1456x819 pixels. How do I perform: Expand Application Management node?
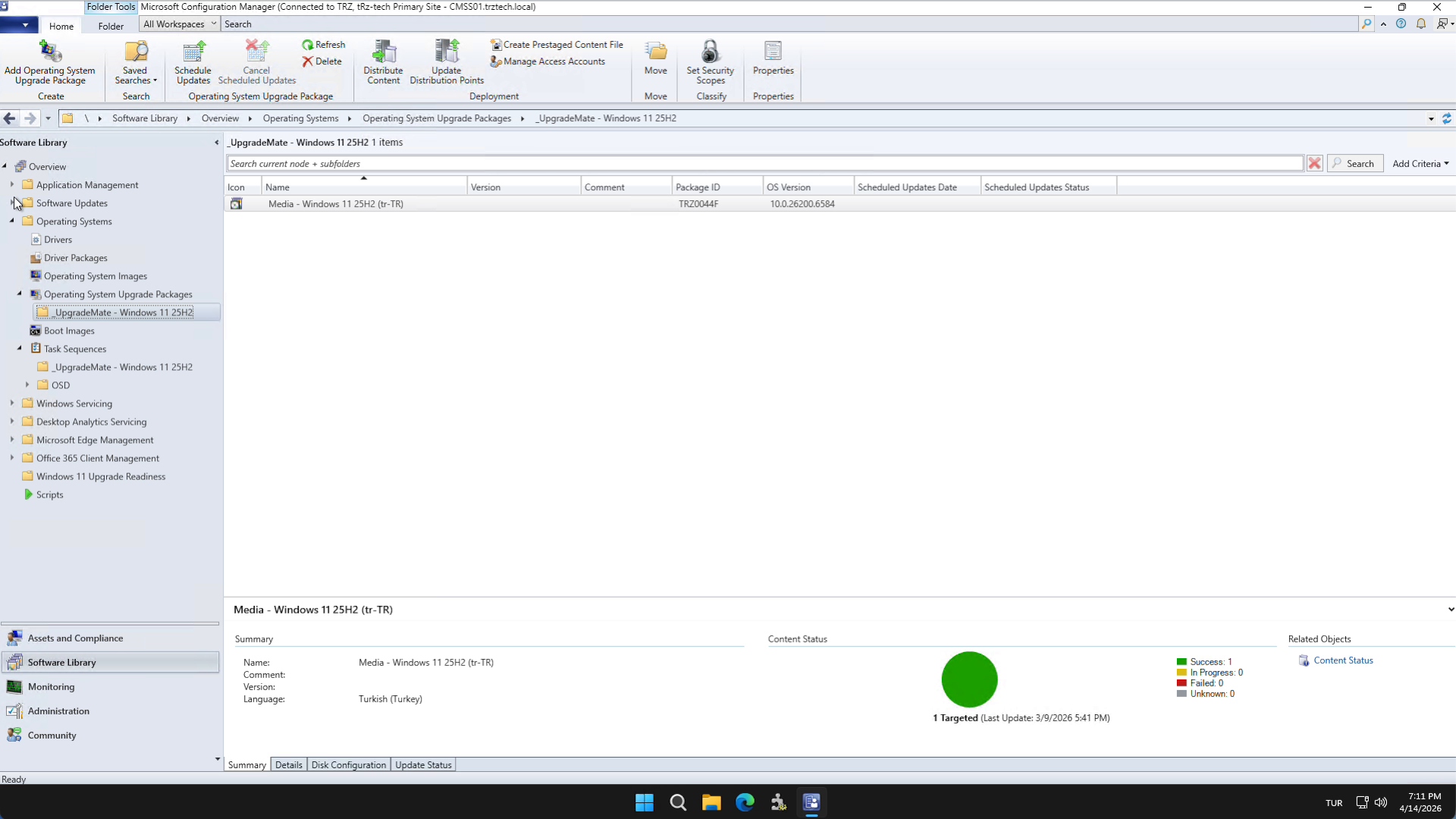pyautogui.click(x=12, y=184)
